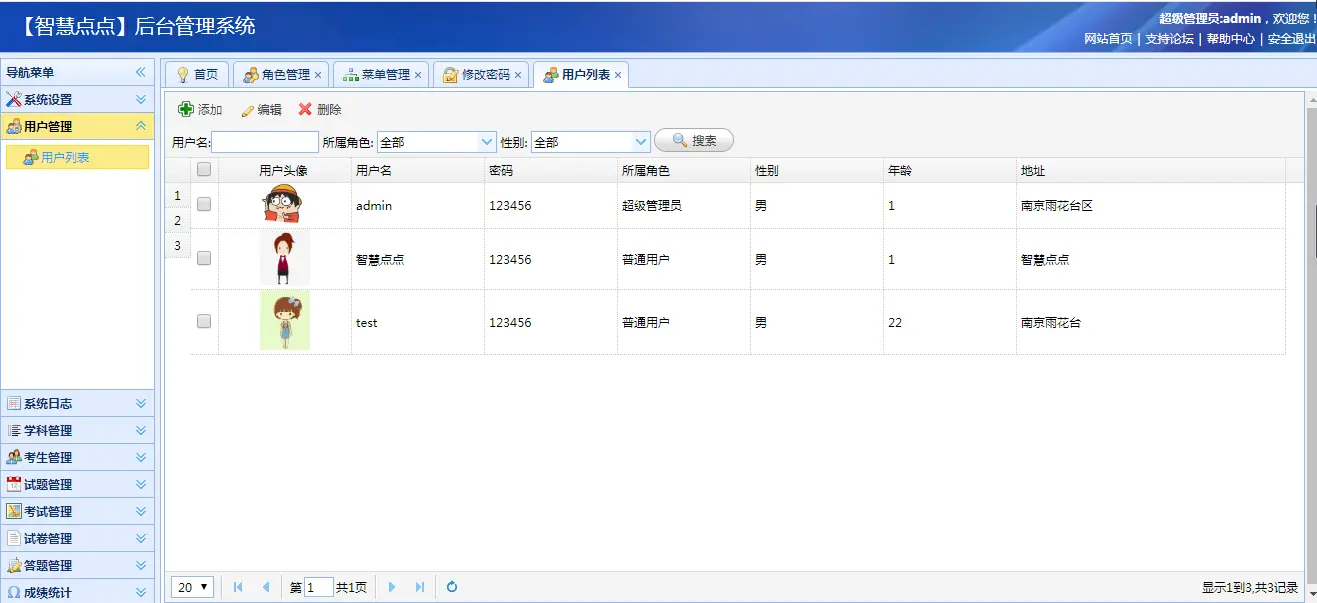Click the 角色管理 tab icon
The image size is (1317, 603).
(251, 75)
